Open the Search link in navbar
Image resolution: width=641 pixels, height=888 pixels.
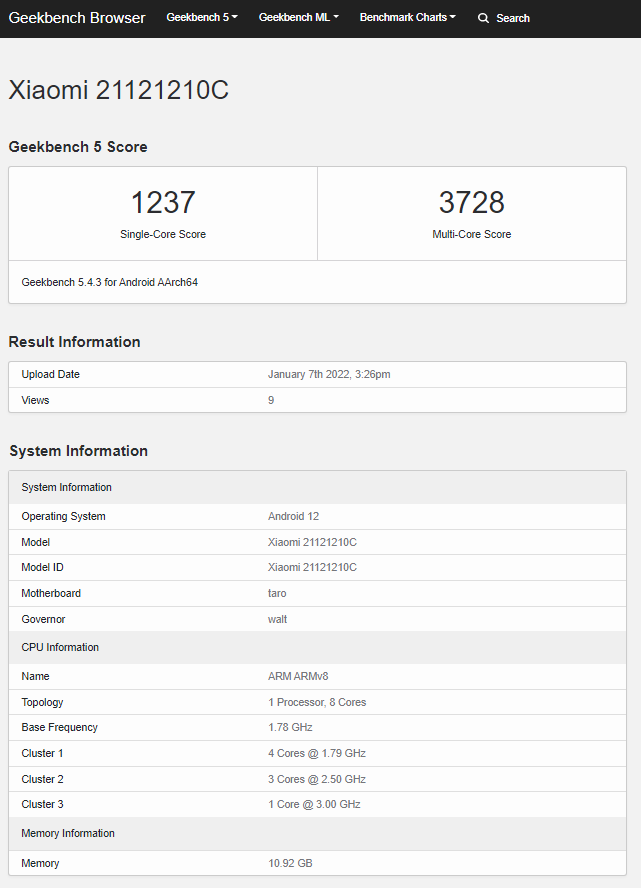tap(513, 18)
